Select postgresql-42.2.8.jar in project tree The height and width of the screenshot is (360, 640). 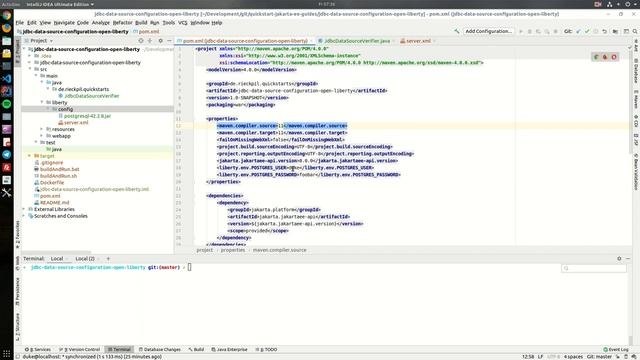87,116
